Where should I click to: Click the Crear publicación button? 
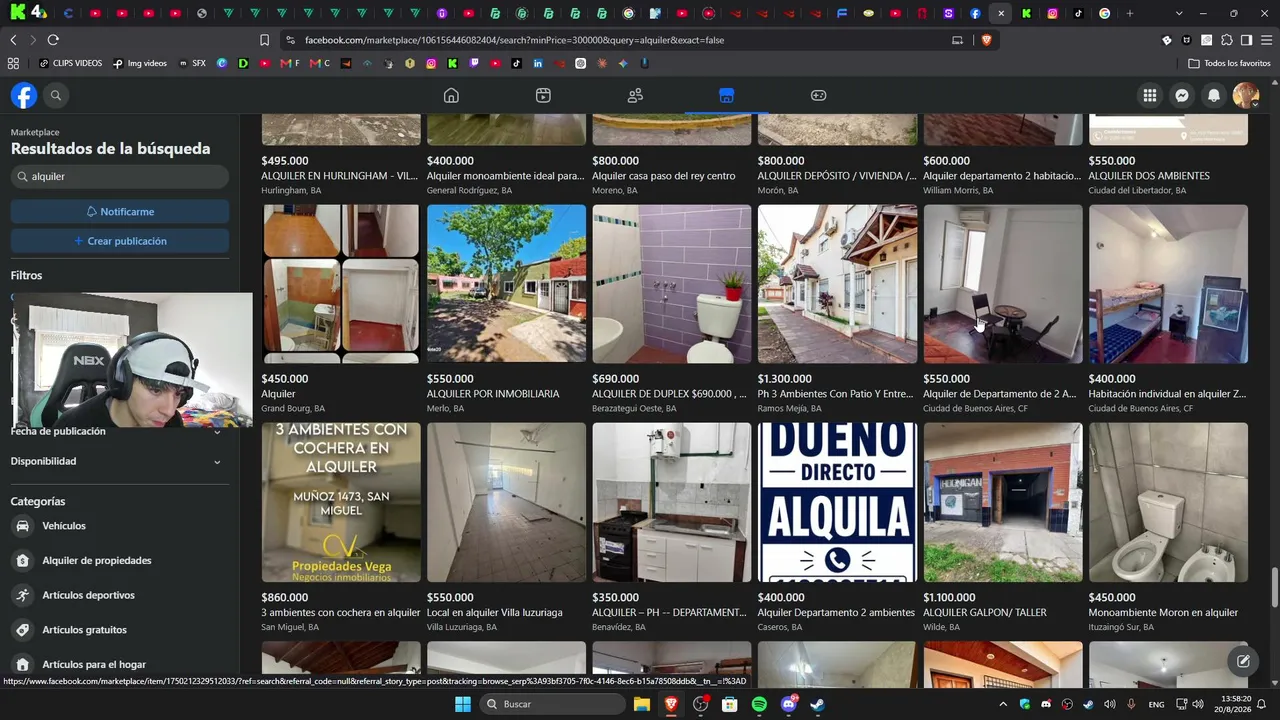[x=120, y=241]
